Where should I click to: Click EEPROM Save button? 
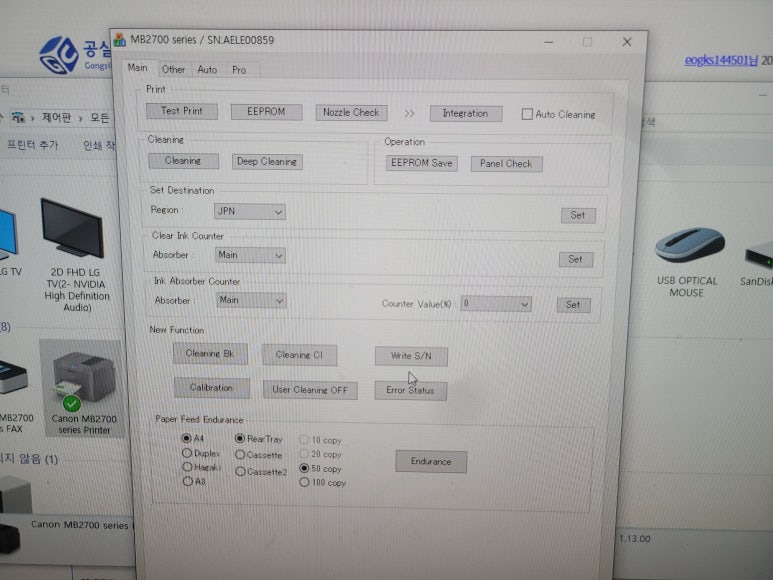422,163
